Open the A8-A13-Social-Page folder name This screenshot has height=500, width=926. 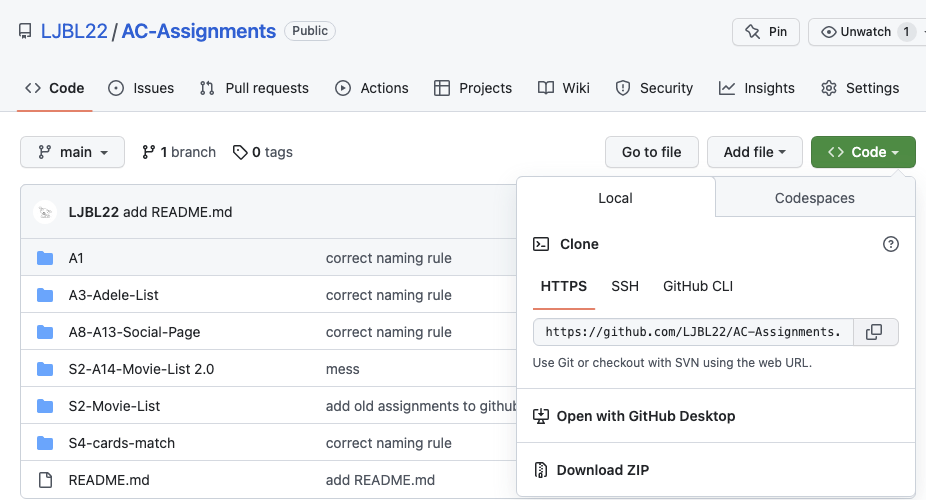[135, 332]
